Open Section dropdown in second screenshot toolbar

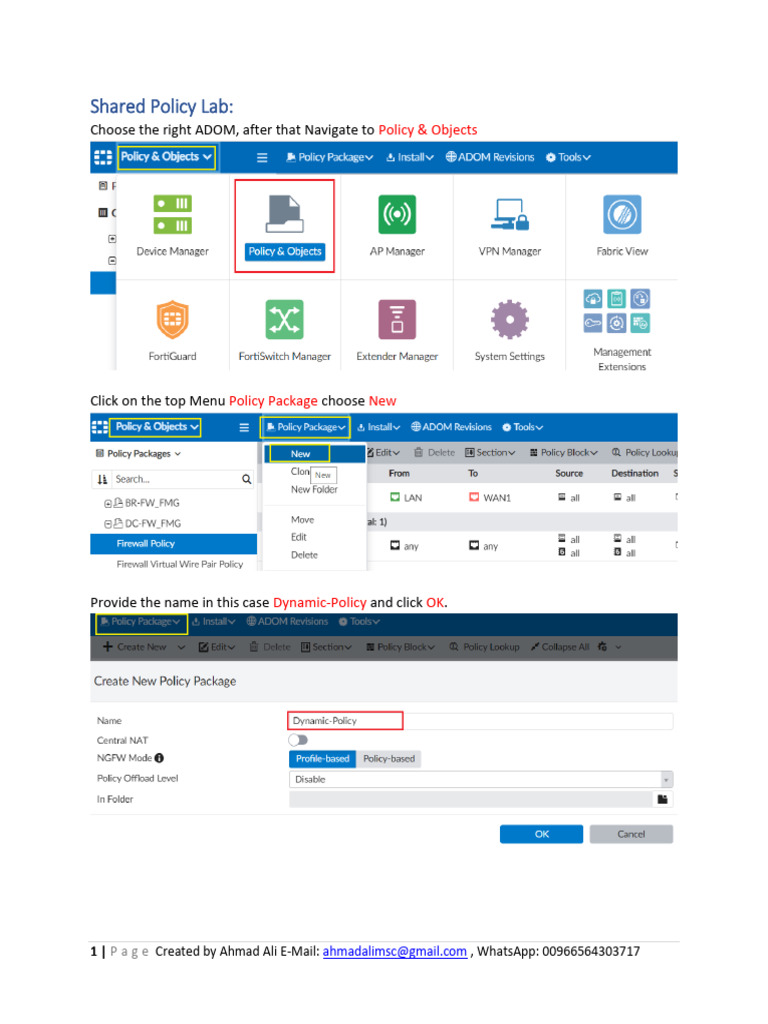[490, 453]
